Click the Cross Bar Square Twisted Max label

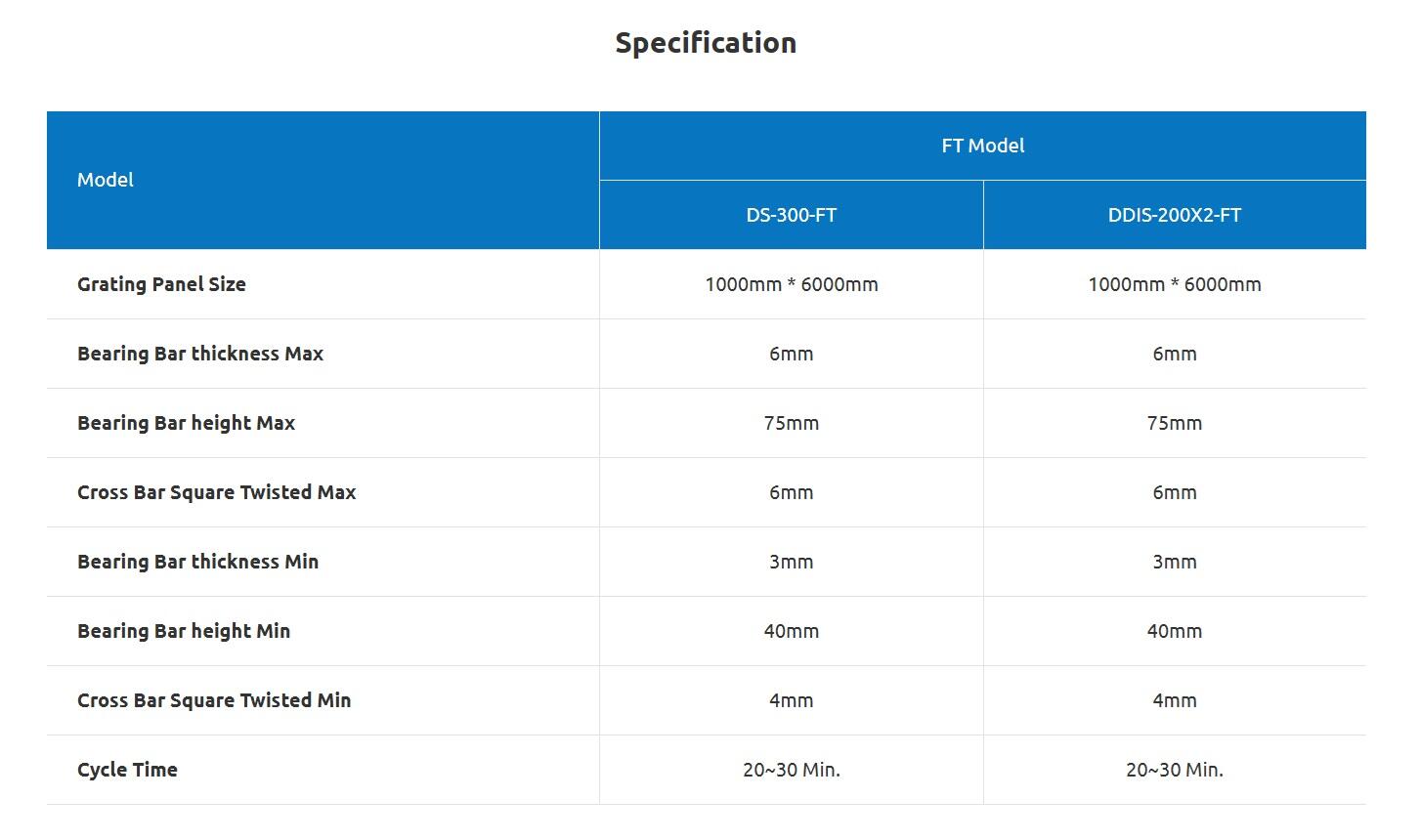(x=216, y=492)
